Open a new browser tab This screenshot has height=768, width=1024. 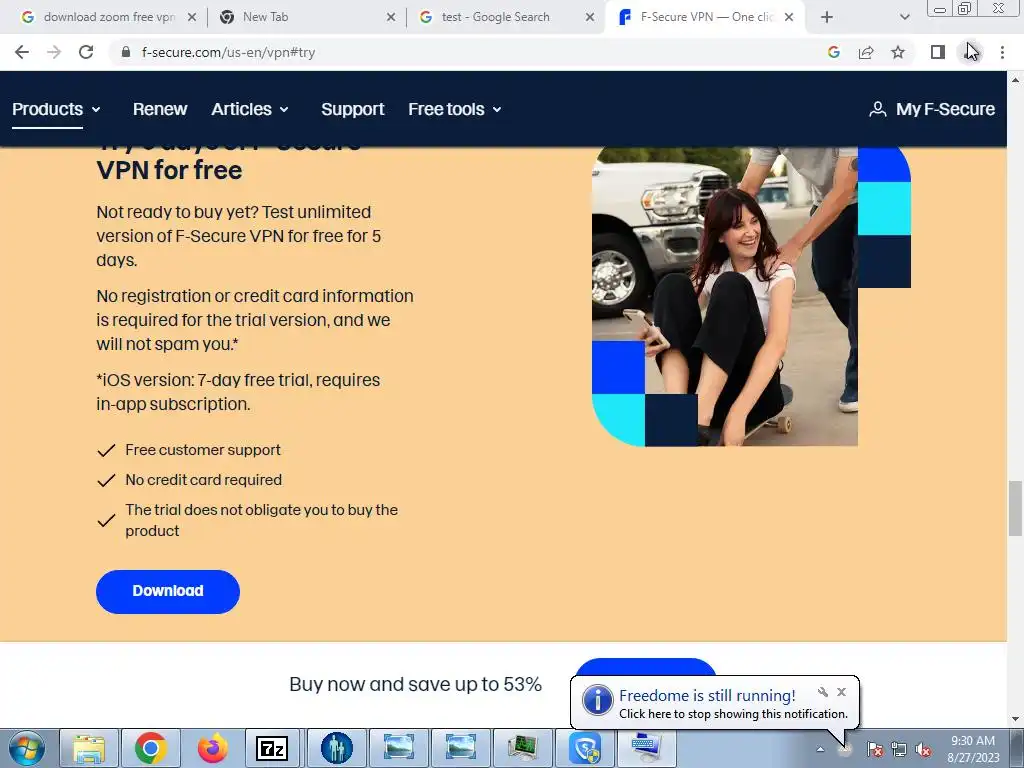pos(827,17)
